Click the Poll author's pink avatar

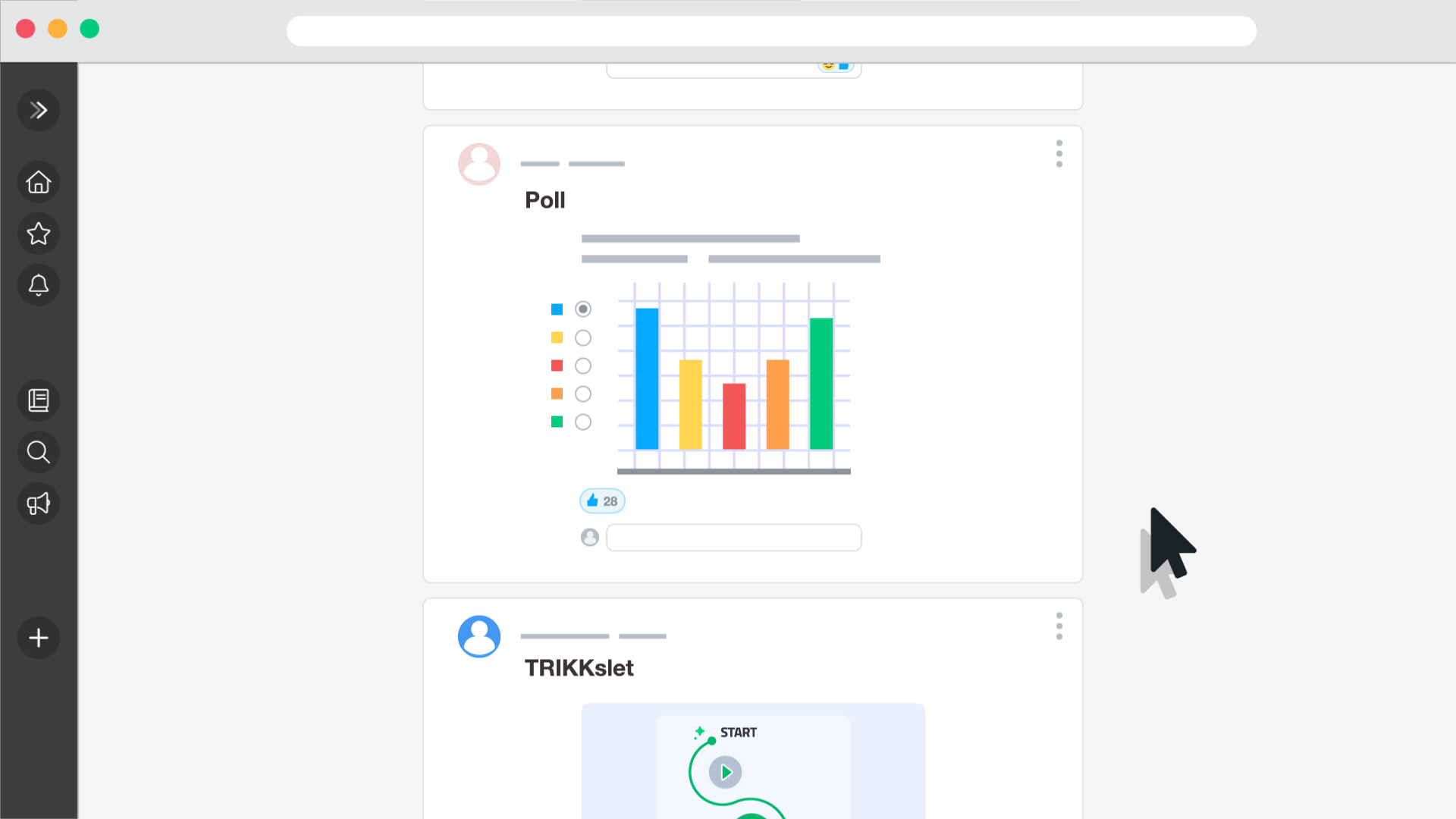pyautogui.click(x=479, y=164)
